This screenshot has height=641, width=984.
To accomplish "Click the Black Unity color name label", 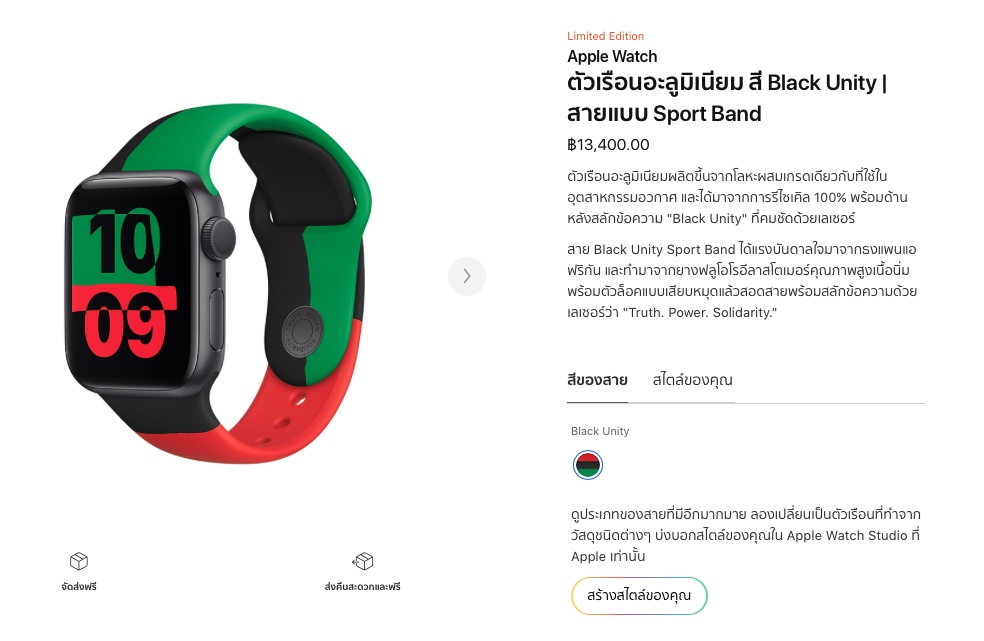I will tap(600, 431).
